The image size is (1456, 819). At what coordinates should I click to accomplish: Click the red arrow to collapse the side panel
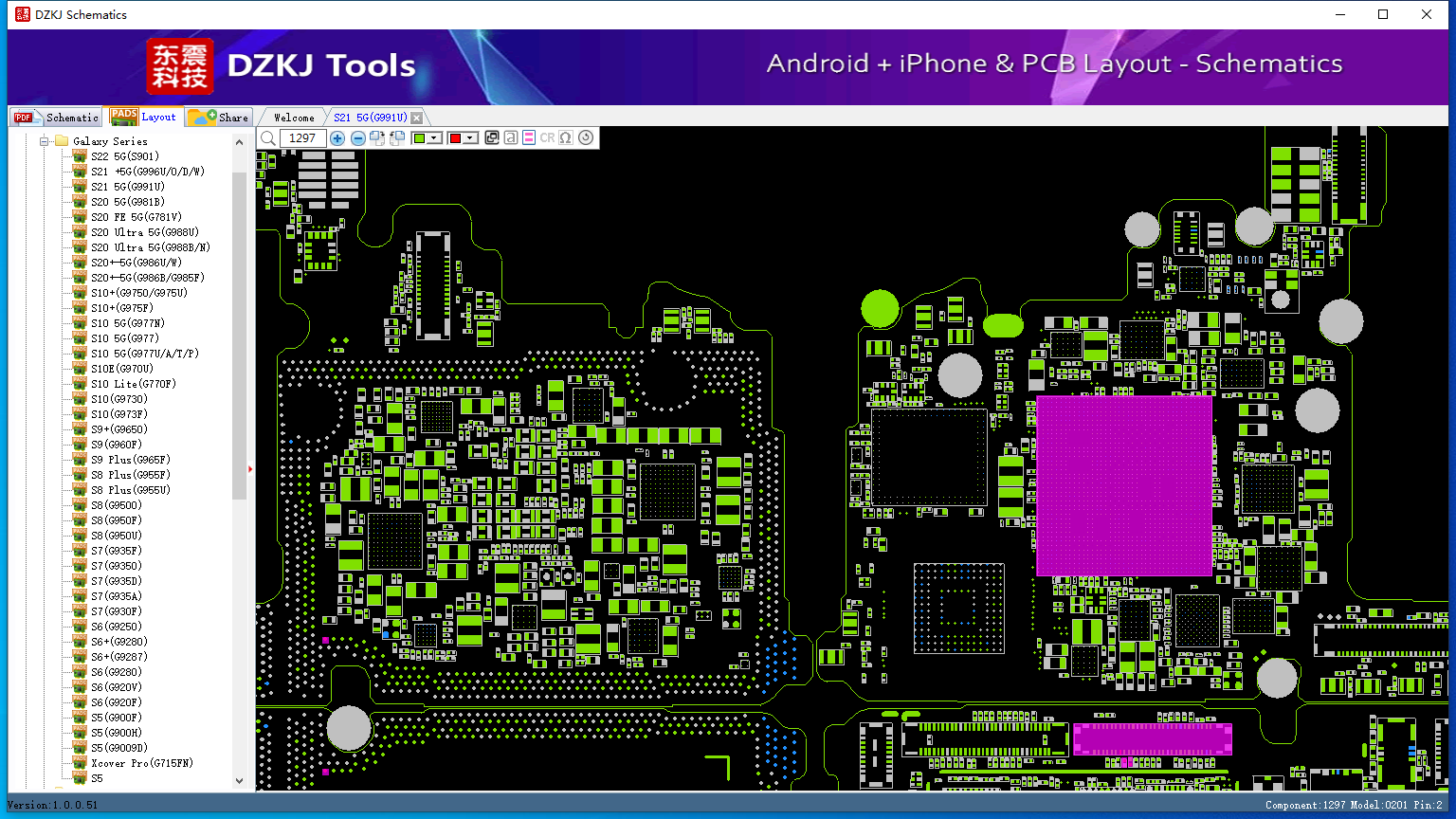[250, 468]
